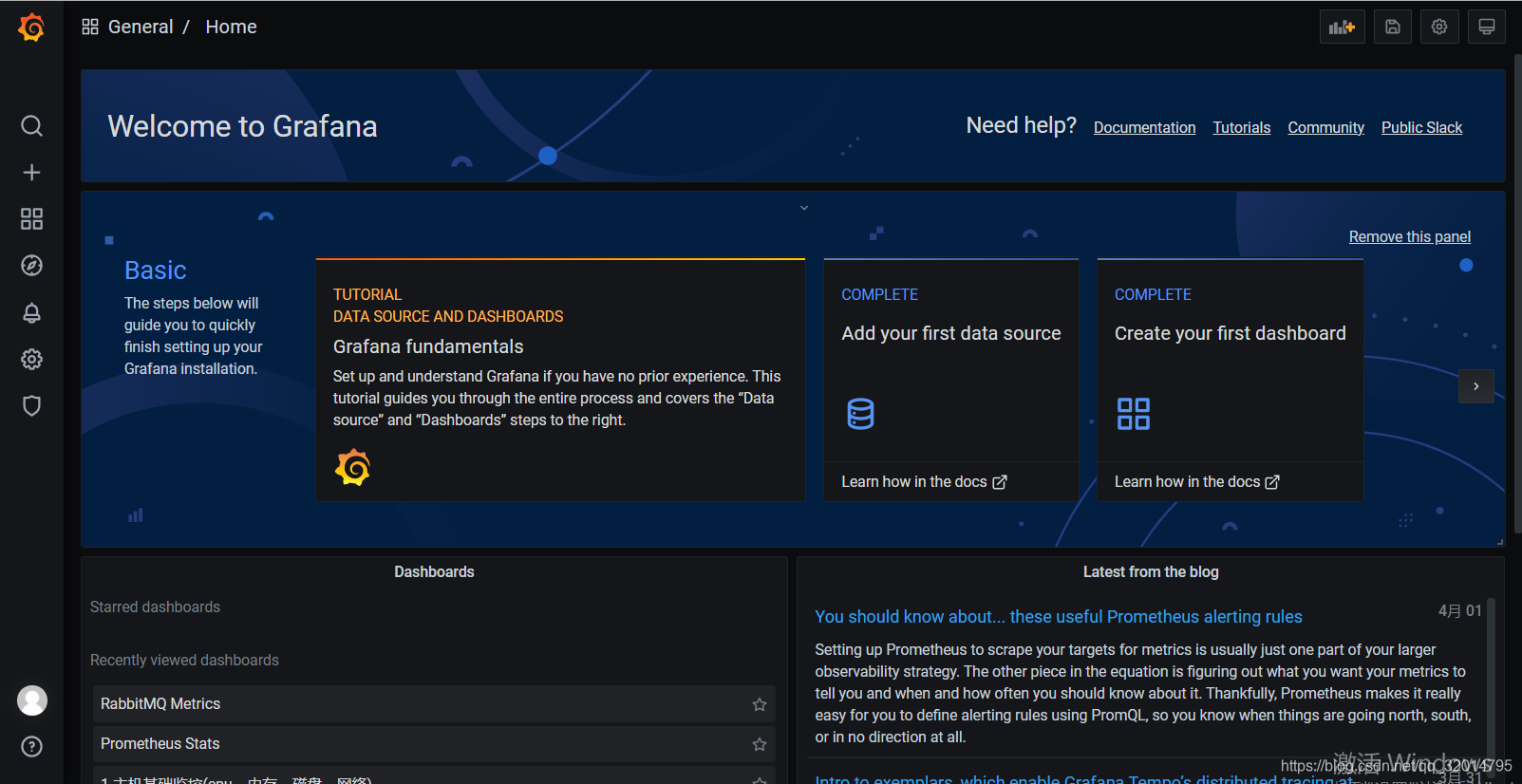This screenshot has width=1522, height=784.
Task: Open the Create plus icon in sidebar
Action: click(x=31, y=173)
